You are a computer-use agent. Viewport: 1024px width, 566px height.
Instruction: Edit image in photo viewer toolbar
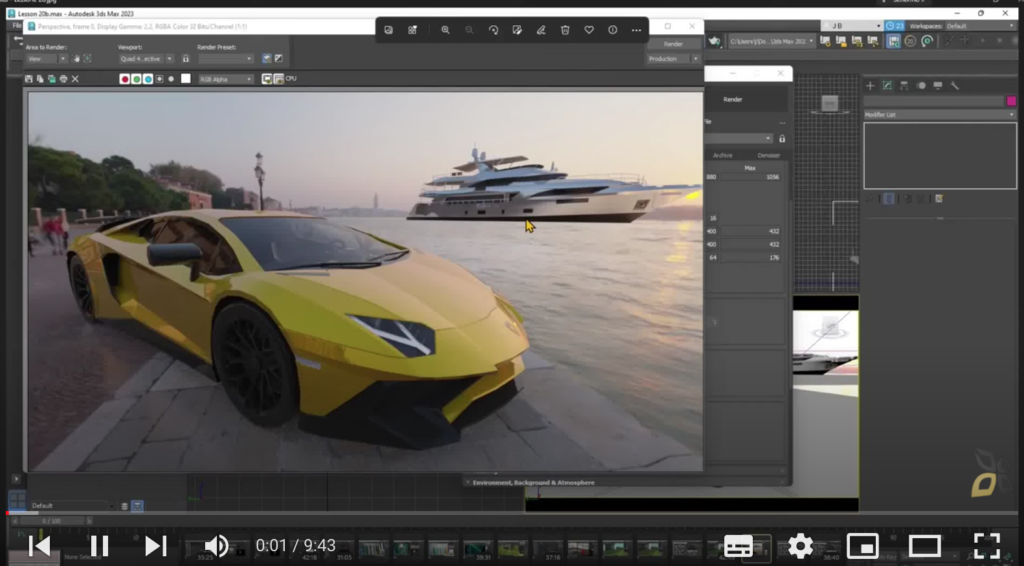517,30
